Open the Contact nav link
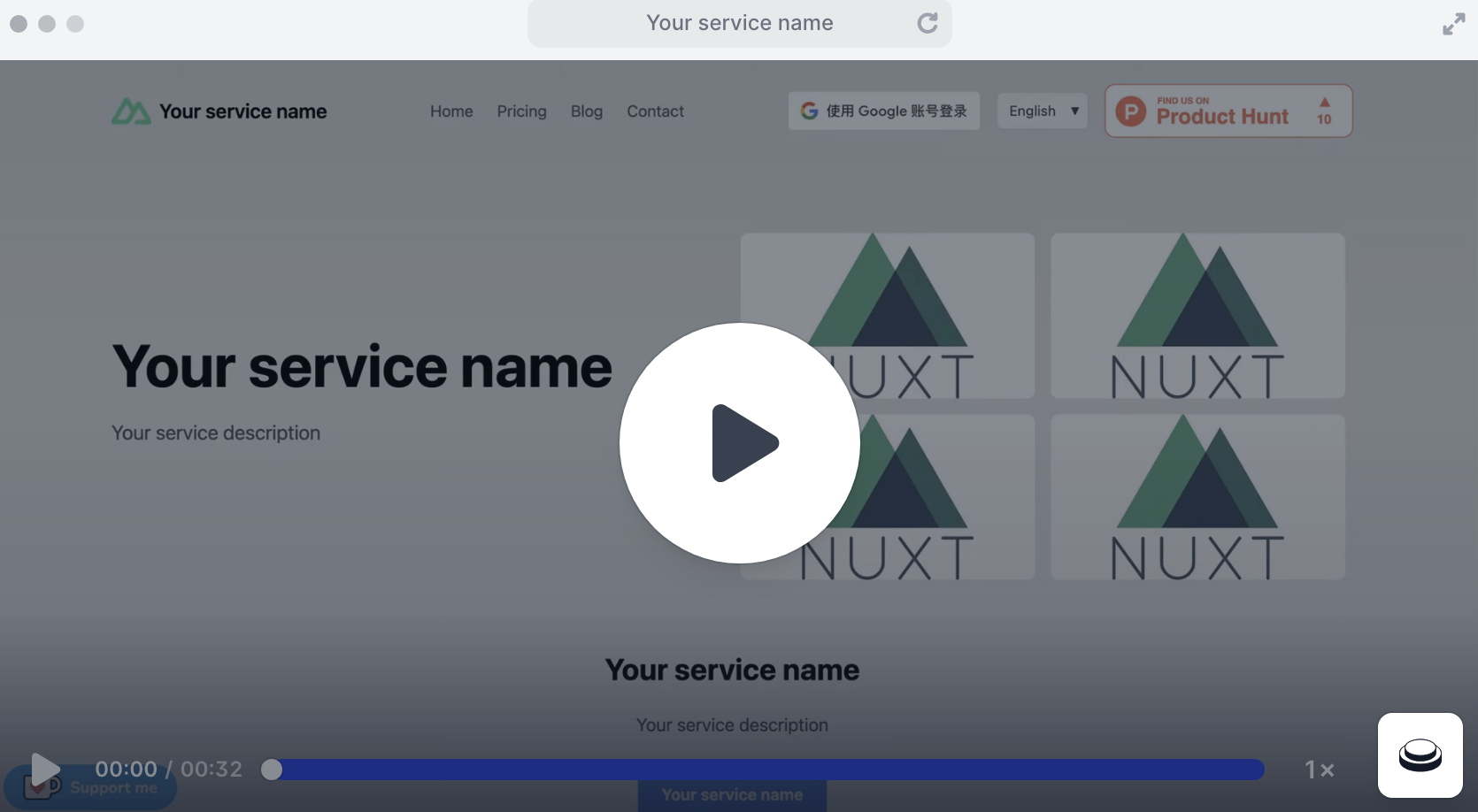Screen dimensions: 1478x812 point(656,111)
